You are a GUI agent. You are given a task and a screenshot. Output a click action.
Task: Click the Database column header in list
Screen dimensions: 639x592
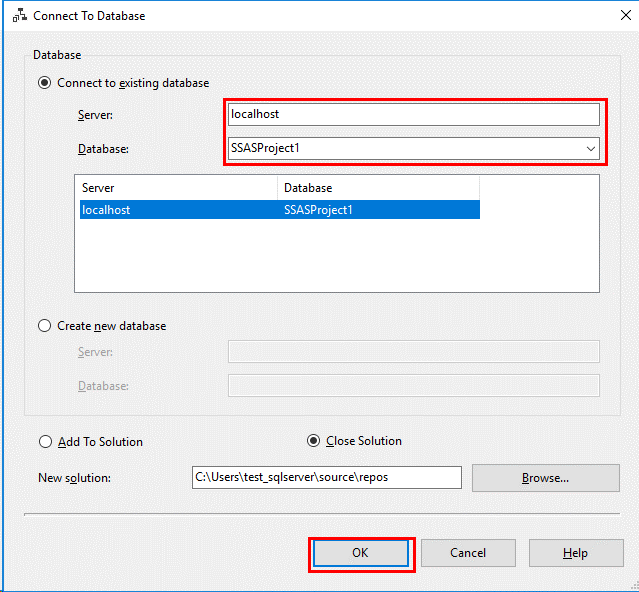click(x=378, y=188)
